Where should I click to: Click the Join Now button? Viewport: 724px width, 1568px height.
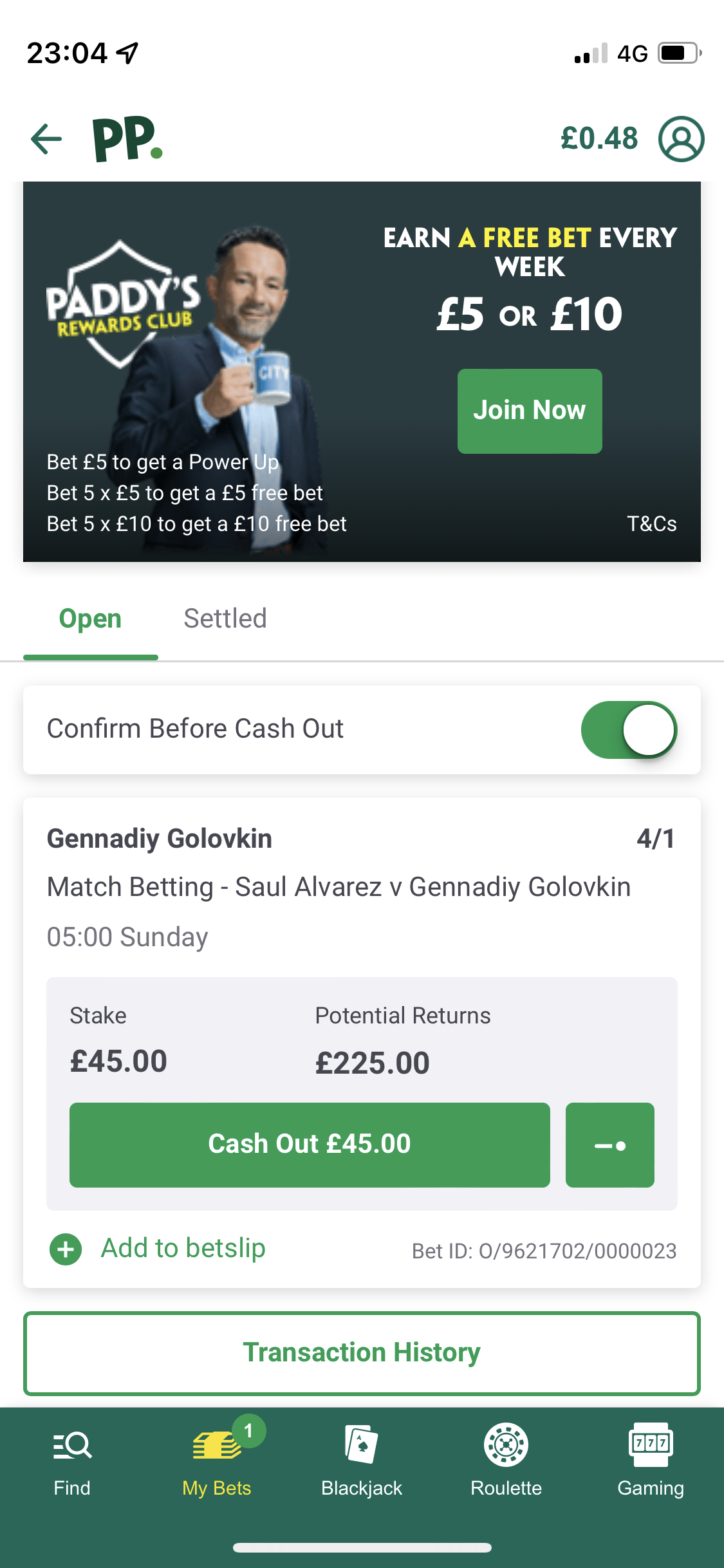(530, 411)
